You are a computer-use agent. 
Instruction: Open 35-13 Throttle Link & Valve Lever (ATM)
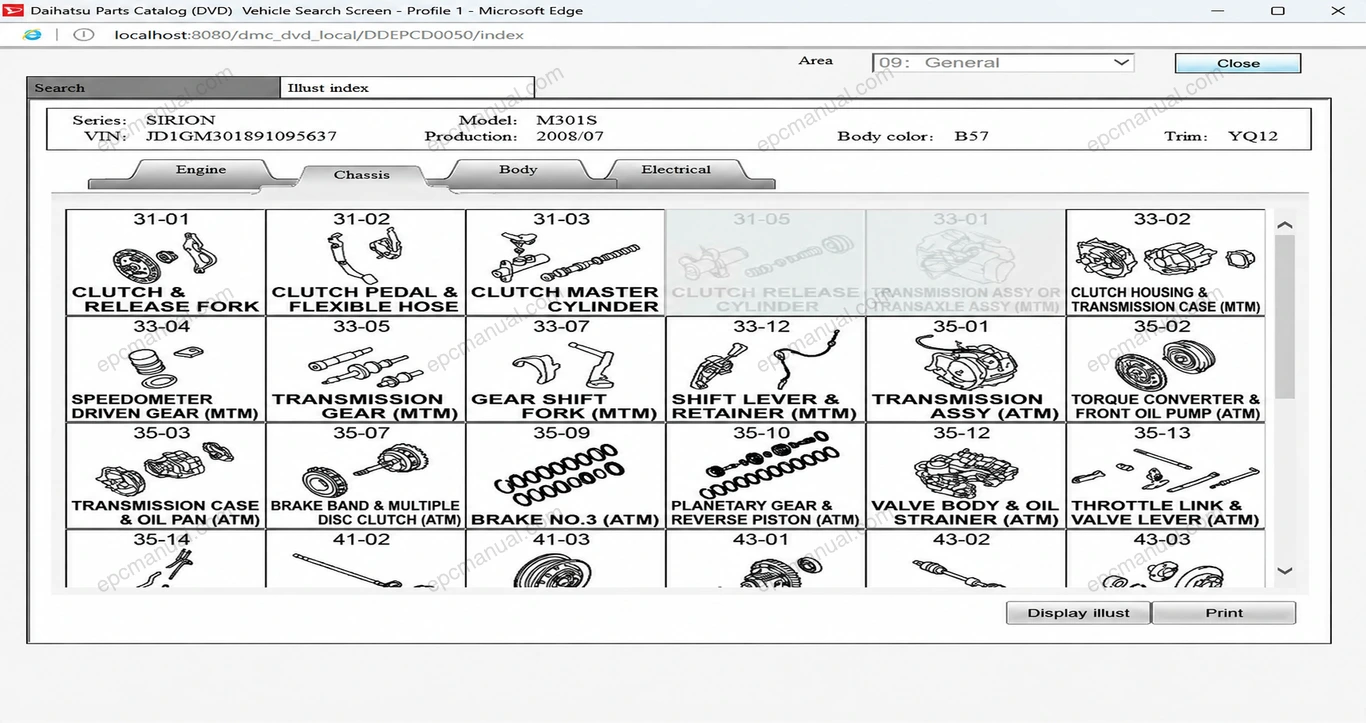[x=1166, y=476]
